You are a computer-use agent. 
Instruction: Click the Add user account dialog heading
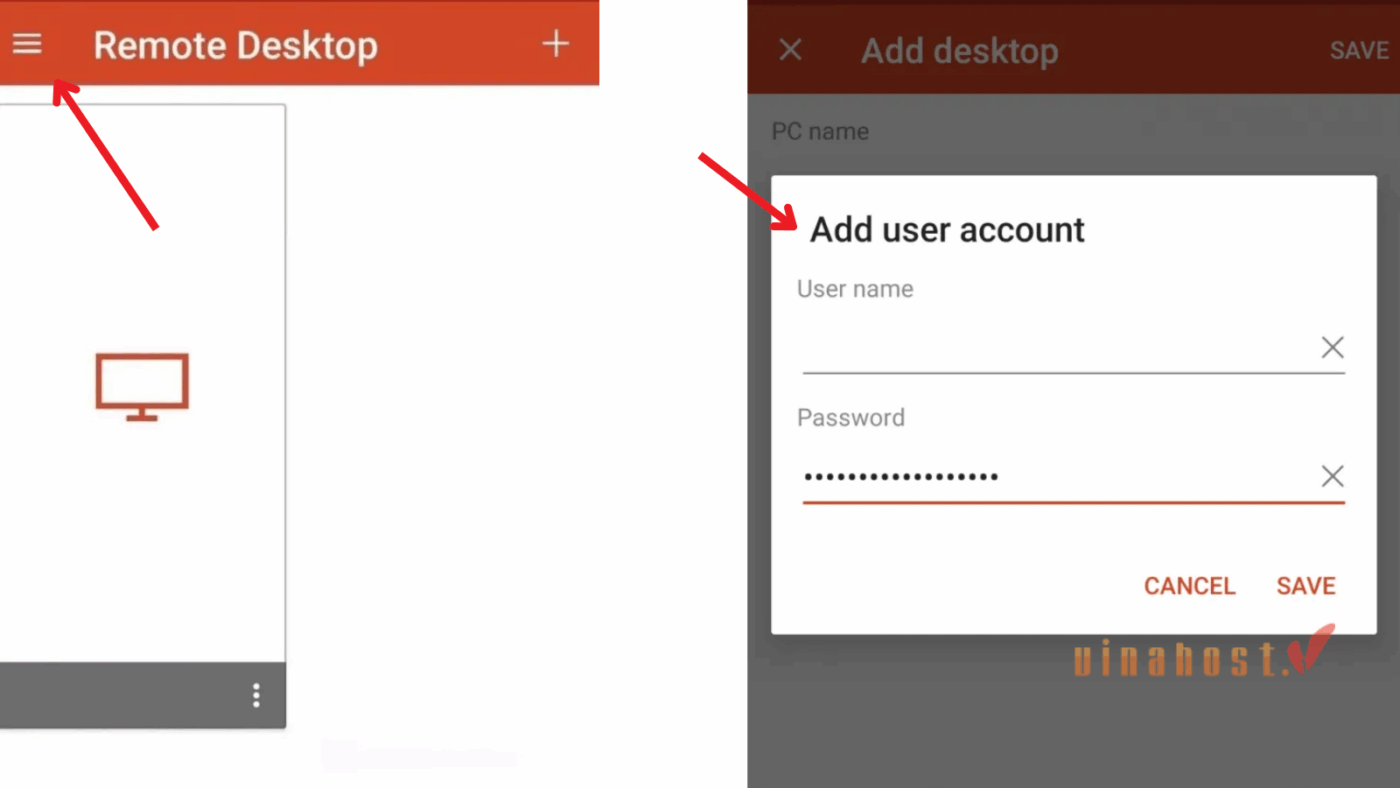click(x=947, y=230)
